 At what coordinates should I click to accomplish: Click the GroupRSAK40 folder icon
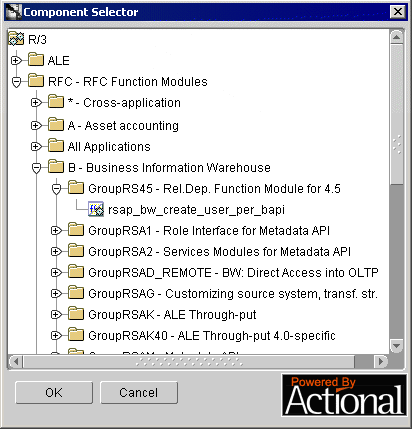coord(76,335)
